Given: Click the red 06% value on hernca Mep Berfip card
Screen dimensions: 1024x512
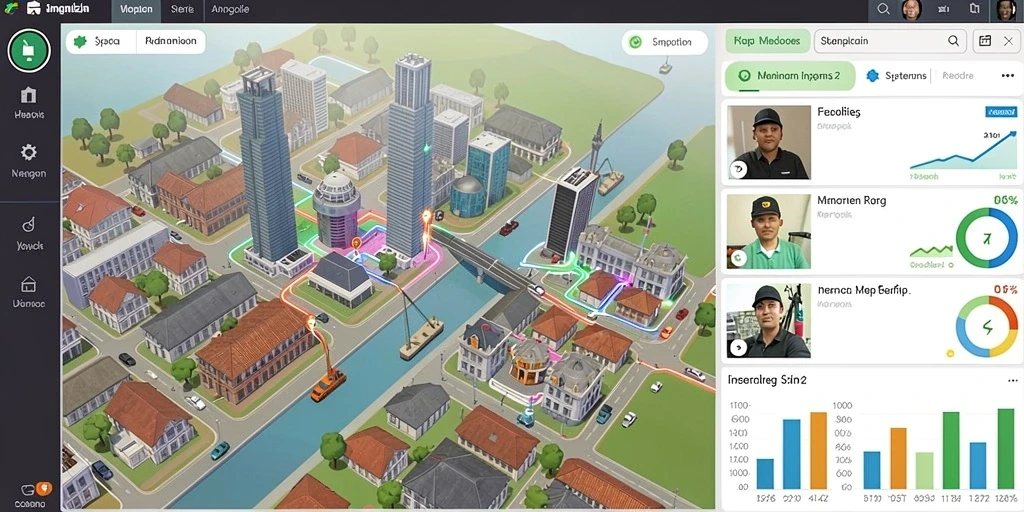Looking at the screenshot, I should click(1006, 289).
